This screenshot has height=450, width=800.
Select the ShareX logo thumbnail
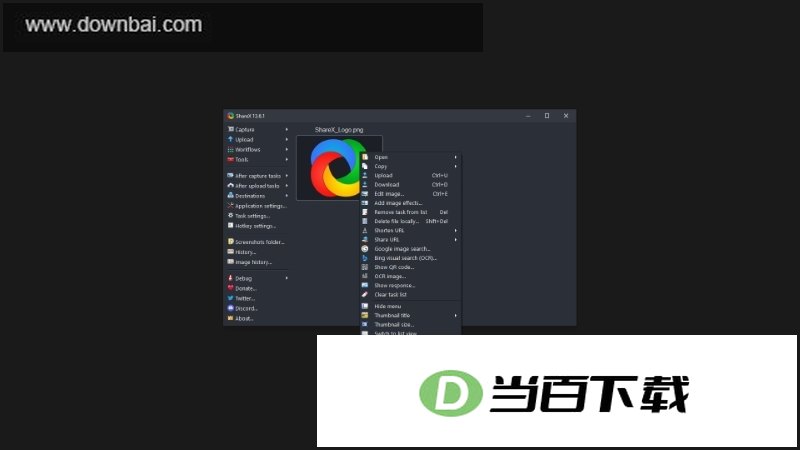(339, 168)
